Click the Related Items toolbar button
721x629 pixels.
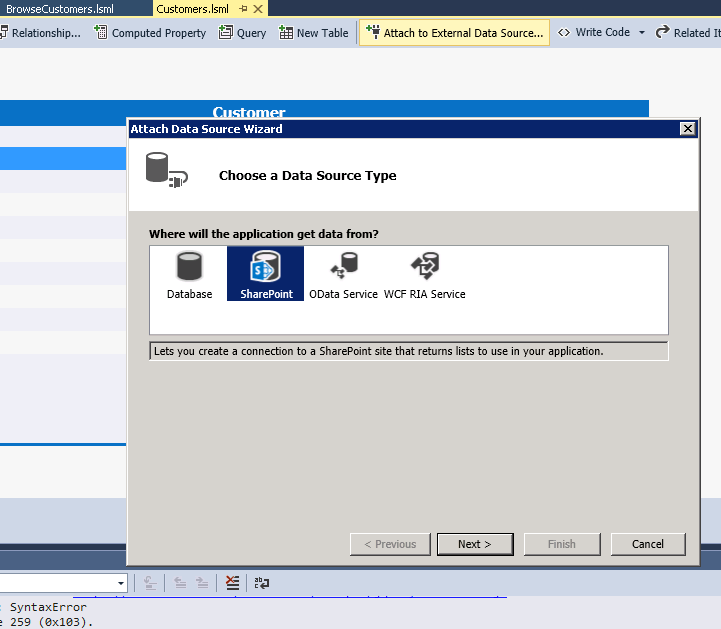click(x=688, y=33)
